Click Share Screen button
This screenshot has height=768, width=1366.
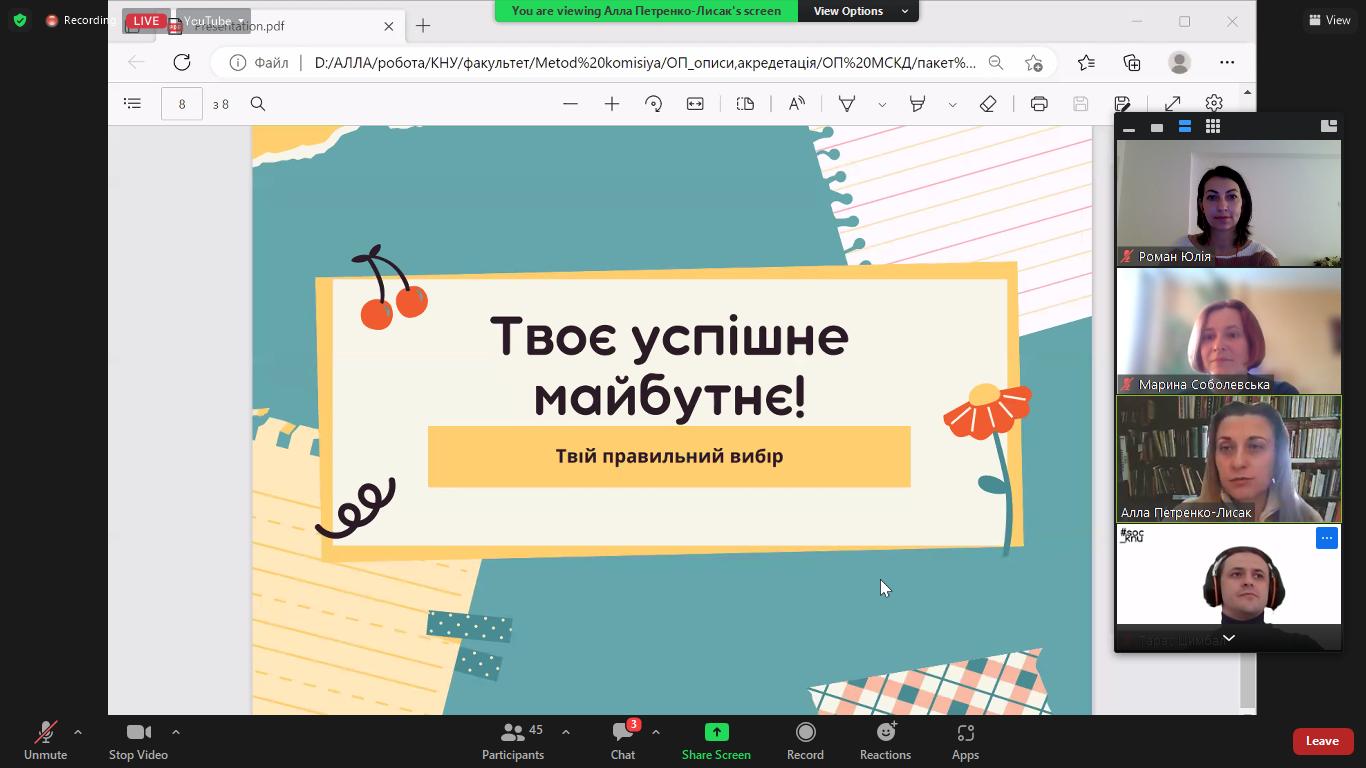tap(716, 742)
